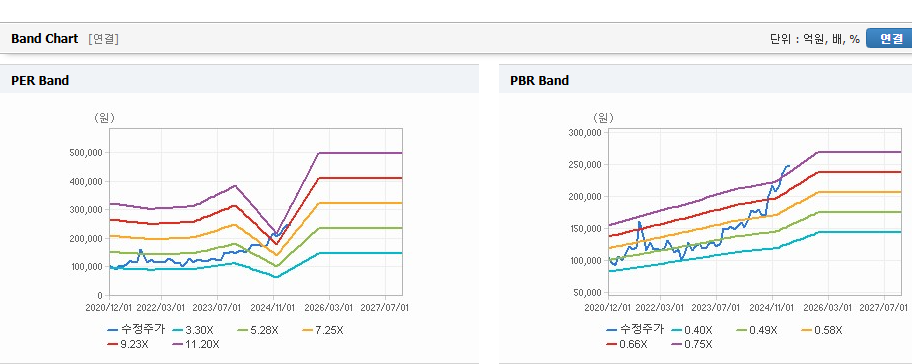Toggle 11.20X series in PER legend
912x364 pixels.
[195, 344]
